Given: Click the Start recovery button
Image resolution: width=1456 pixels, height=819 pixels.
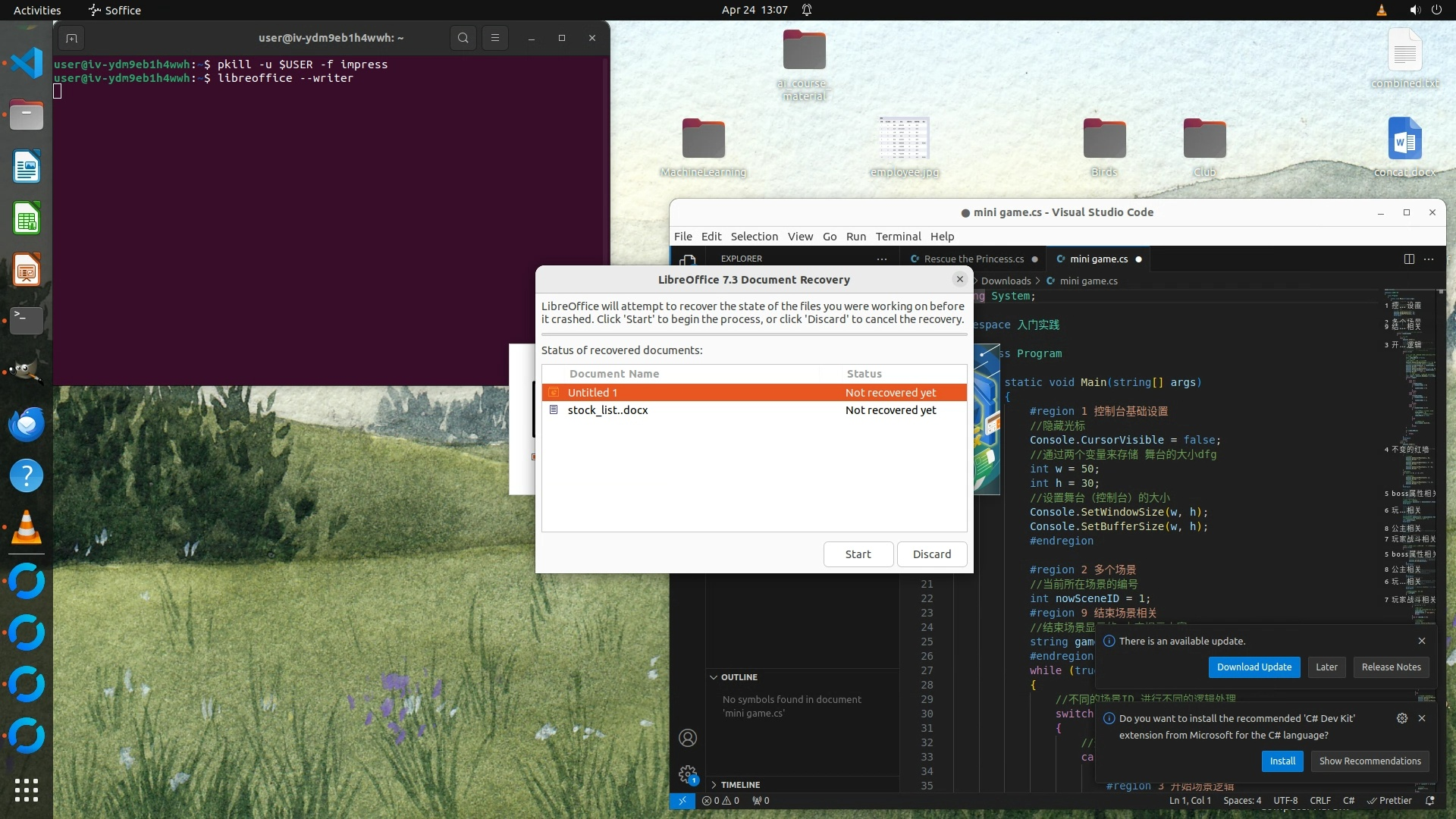Looking at the screenshot, I should click(858, 554).
